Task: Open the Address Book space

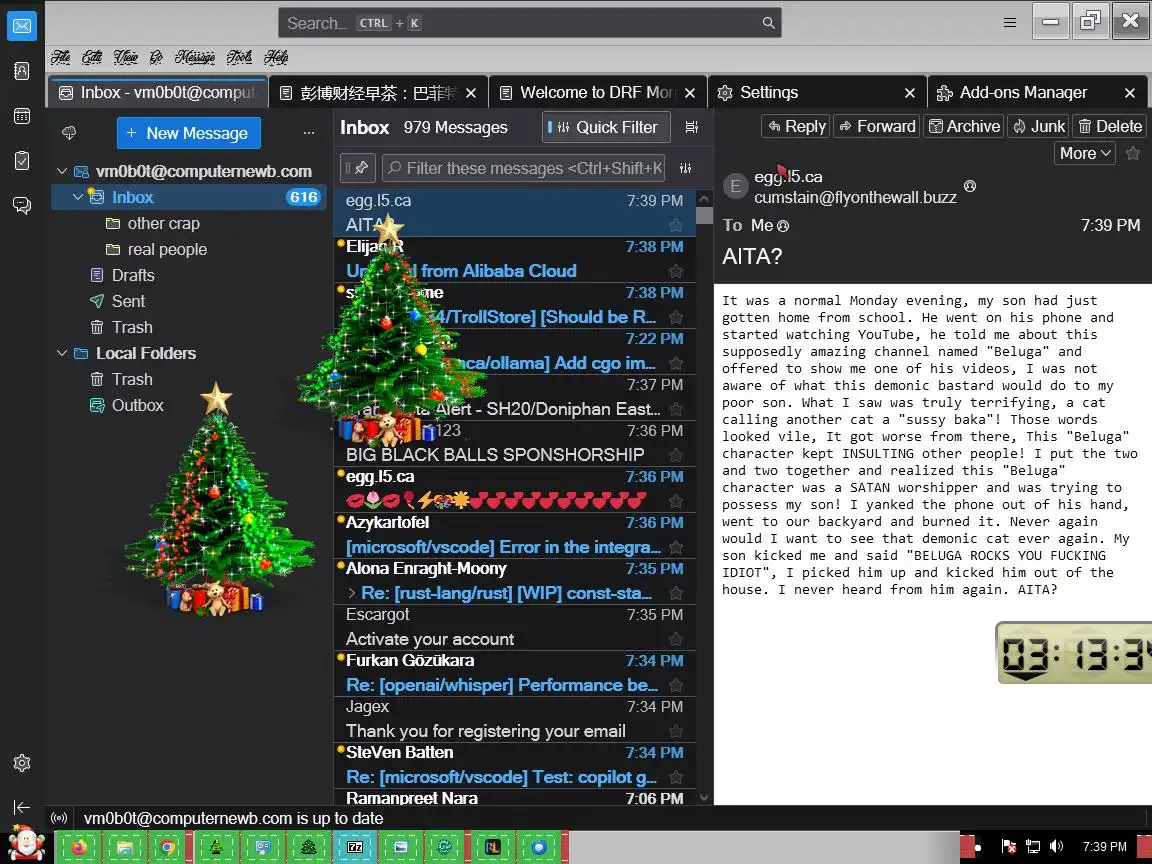Action: [22, 71]
